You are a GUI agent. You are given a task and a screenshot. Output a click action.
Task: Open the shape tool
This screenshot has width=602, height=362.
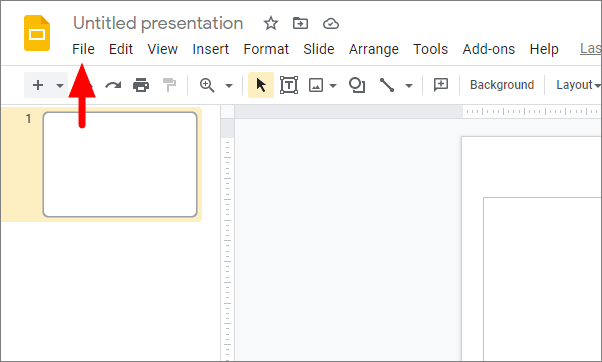(x=357, y=85)
